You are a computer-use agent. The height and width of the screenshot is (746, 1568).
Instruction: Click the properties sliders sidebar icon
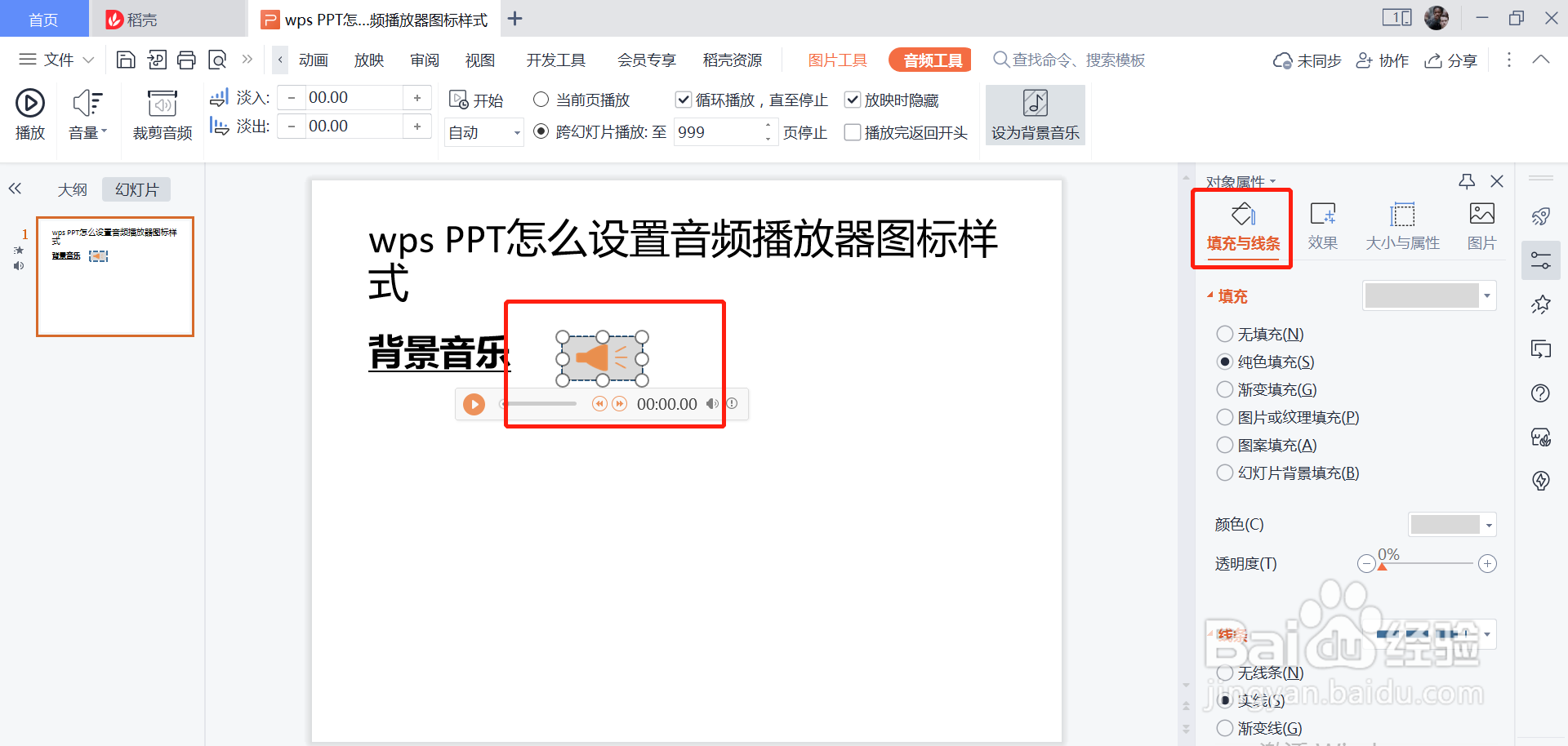click(x=1541, y=261)
